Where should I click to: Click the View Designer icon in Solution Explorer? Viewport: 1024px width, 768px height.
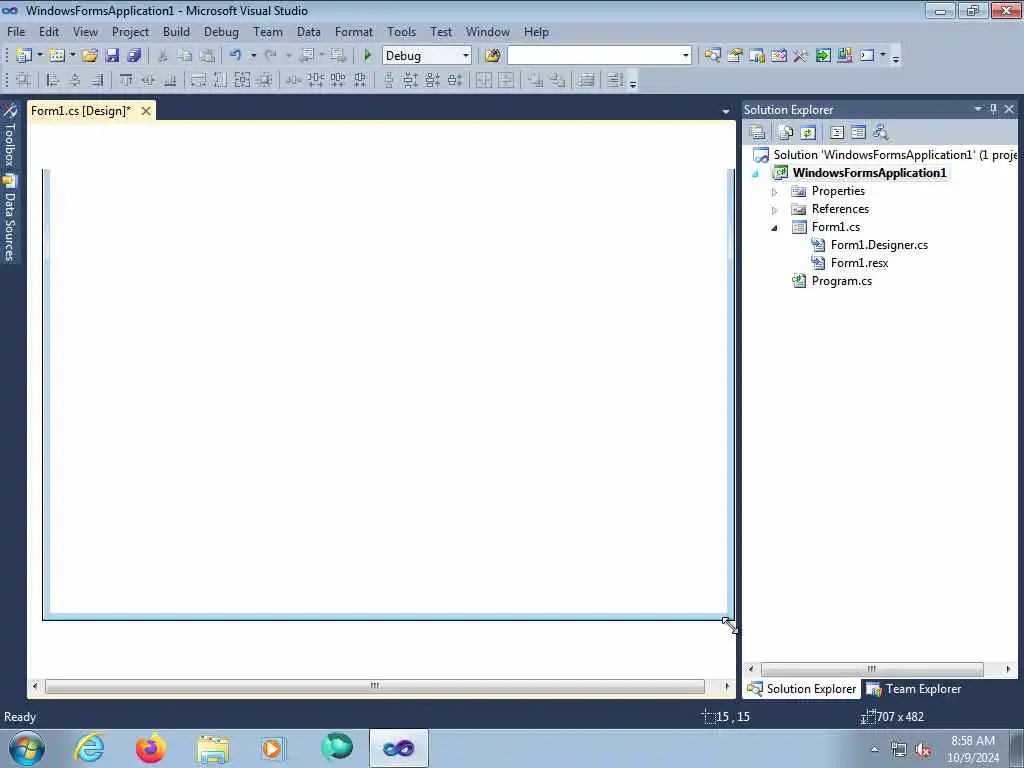click(x=859, y=133)
